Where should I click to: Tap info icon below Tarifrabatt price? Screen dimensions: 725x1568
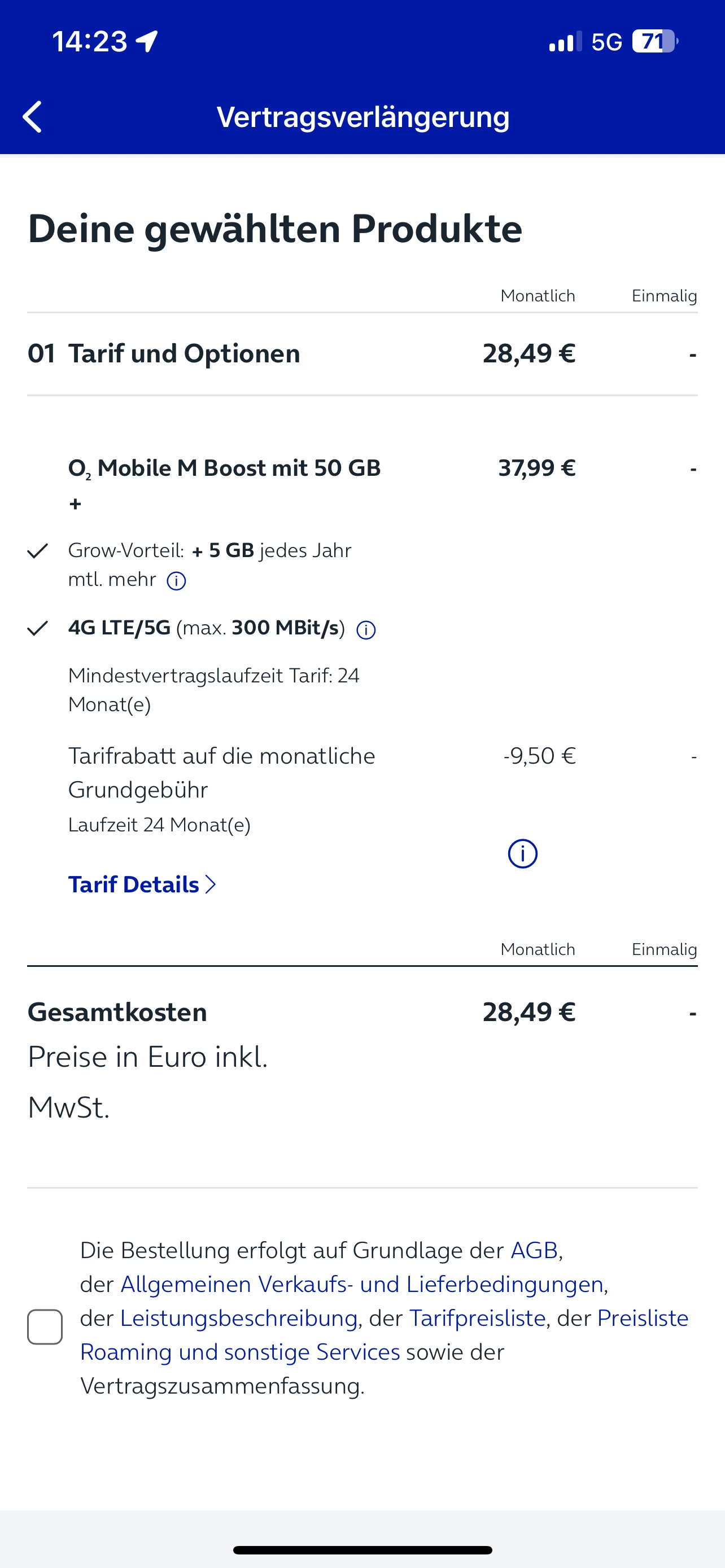click(x=522, y=853)
